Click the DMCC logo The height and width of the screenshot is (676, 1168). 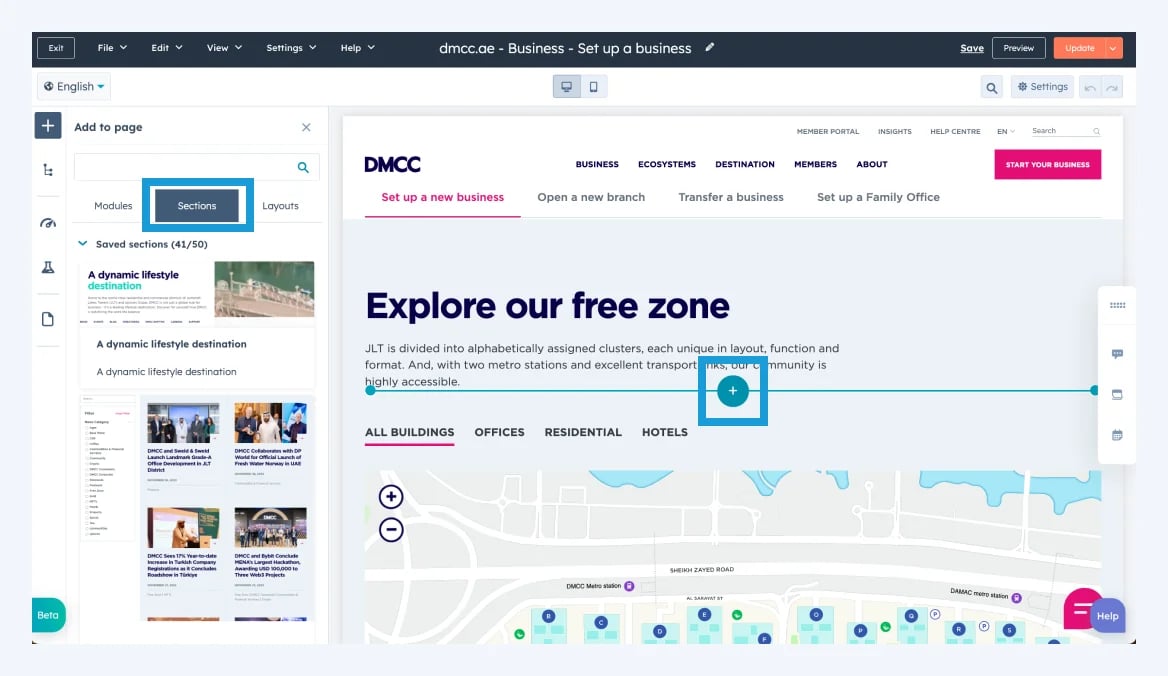coord(393,165)
